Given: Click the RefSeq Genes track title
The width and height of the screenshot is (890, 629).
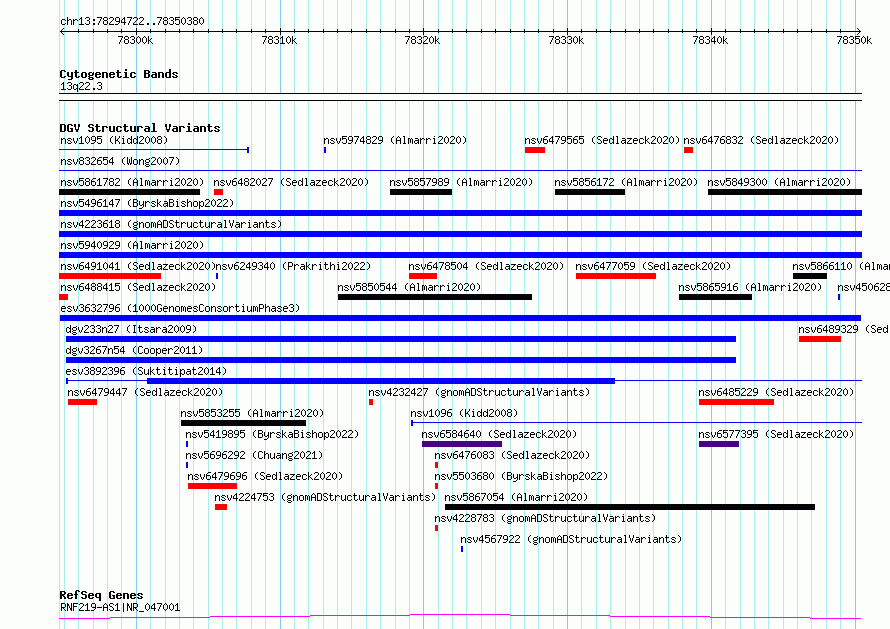Looking at the screenshot, I should (101, 596).
